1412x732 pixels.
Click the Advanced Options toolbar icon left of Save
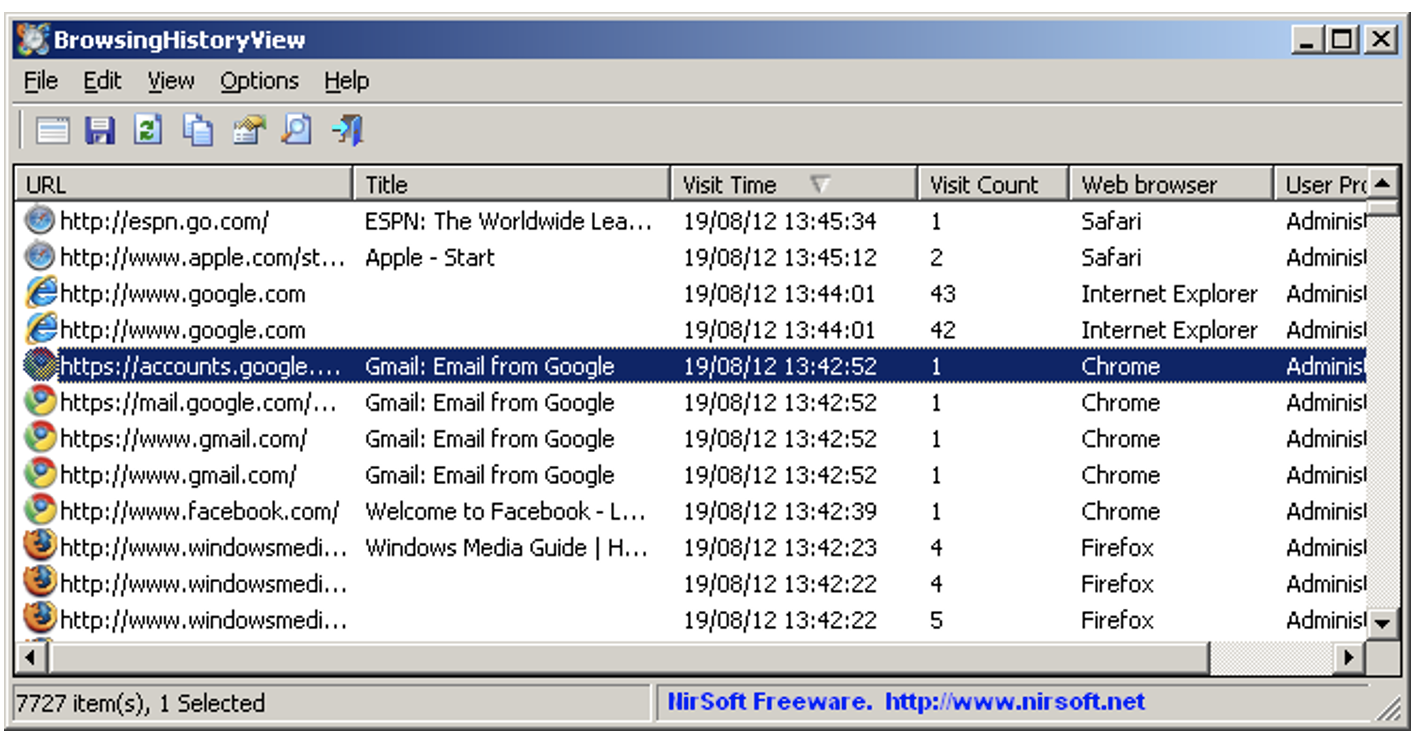(x=52, y=130)
